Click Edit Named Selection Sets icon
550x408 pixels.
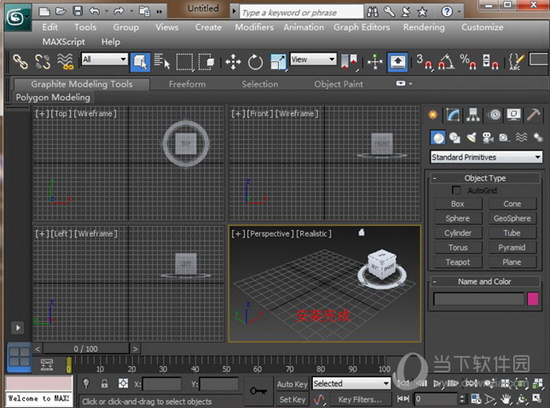click(516, 62)
